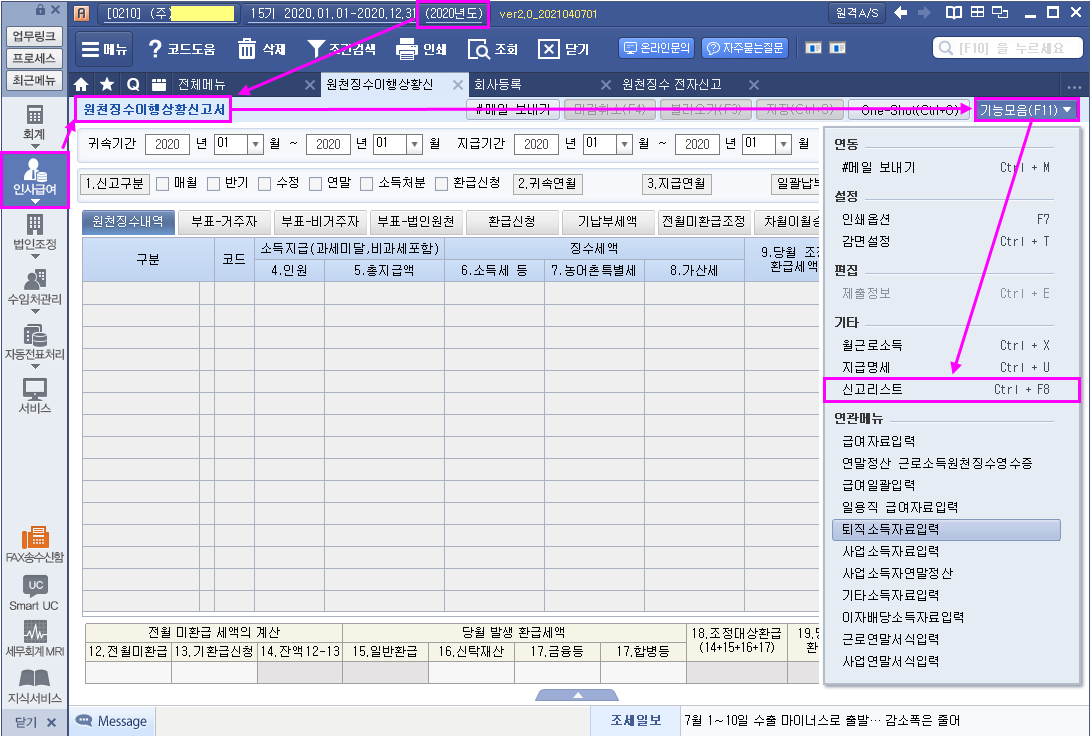Click the F10 search input field
Image resolution: width=1090 pixels, height=736 pixels.
[x=1010, y=48]
